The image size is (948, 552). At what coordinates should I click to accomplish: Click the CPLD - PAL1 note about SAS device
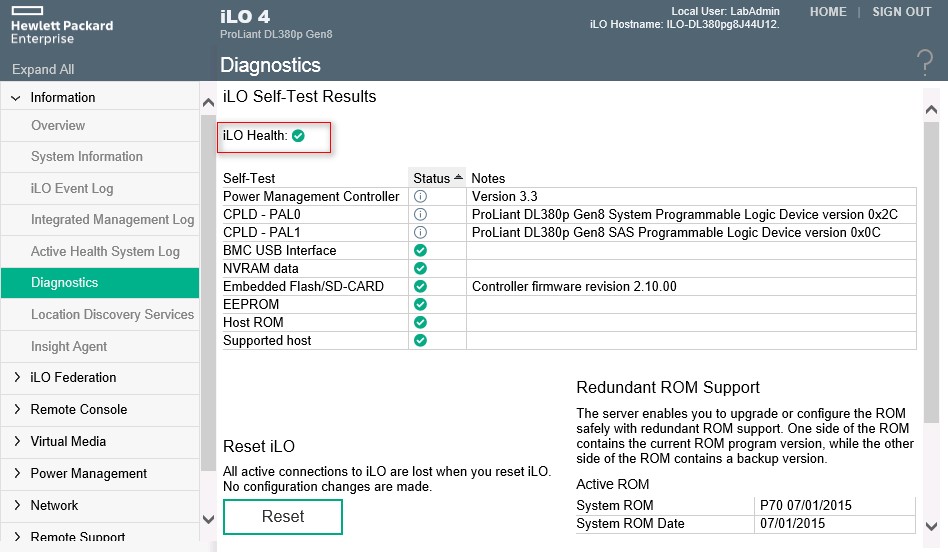[x=676, y=233]
